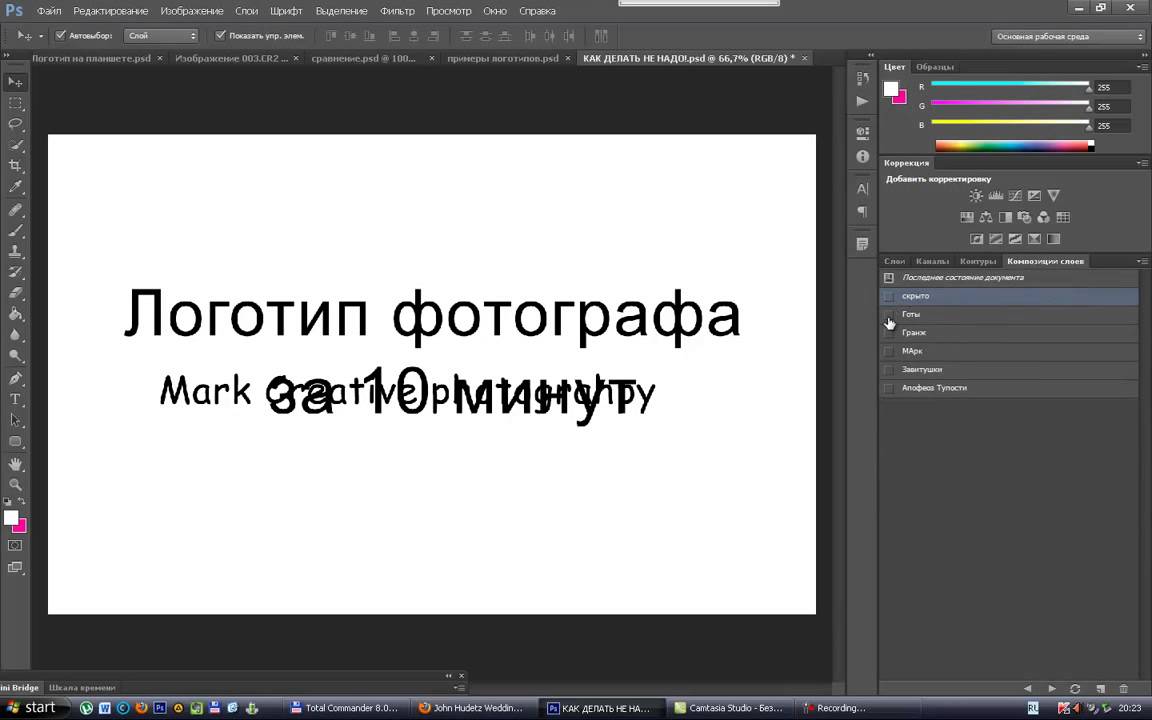Select the Dodge tool

(x=15, y=356)
